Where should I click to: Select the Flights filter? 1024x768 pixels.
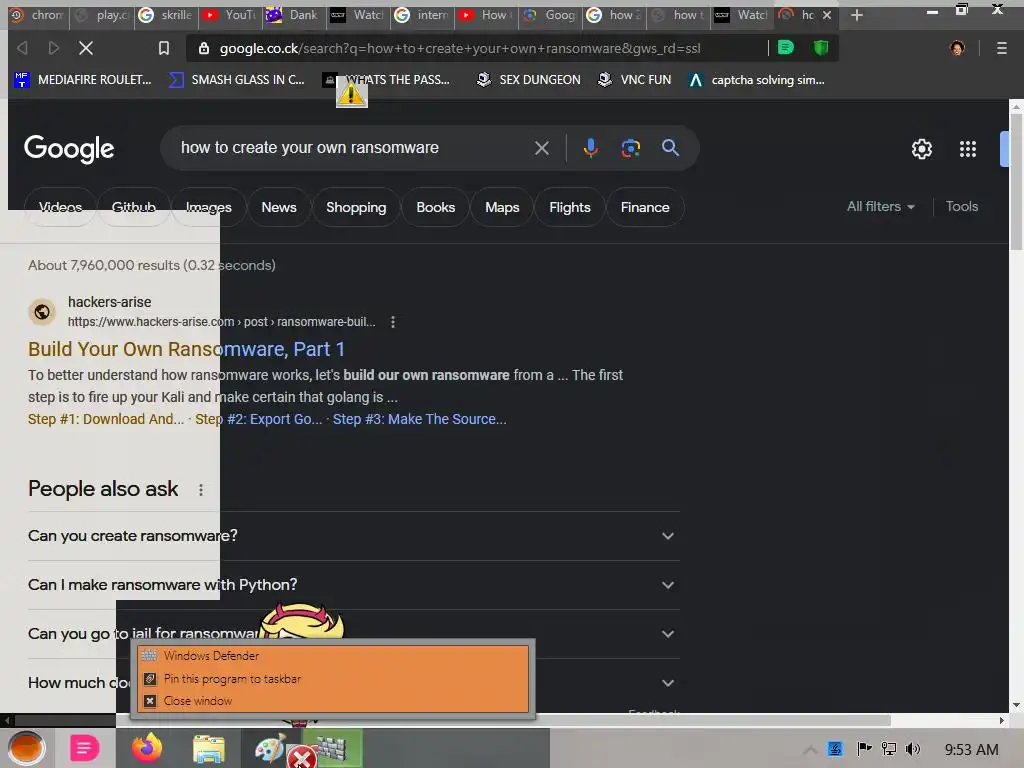coord(569,207)
